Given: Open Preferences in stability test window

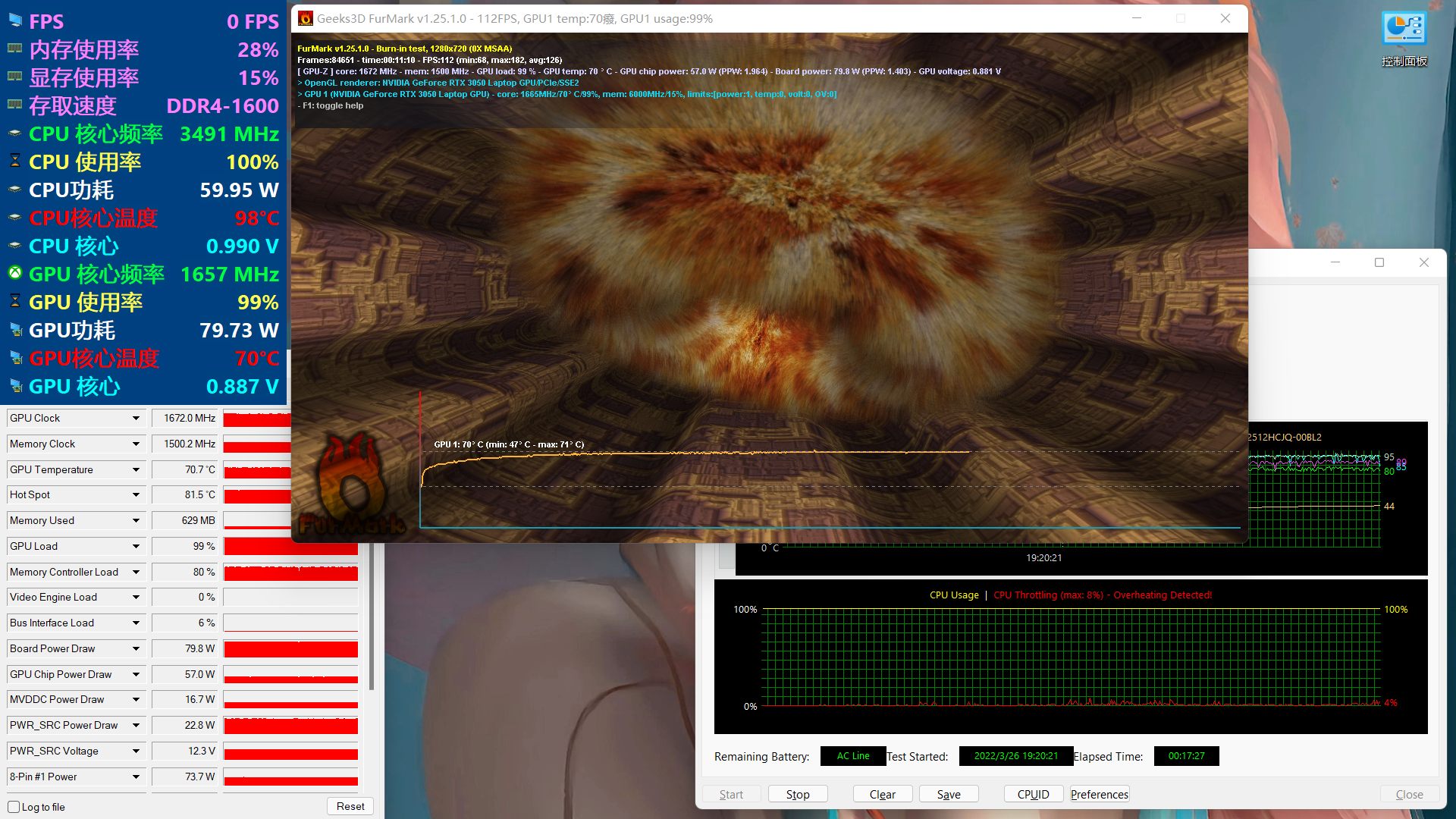Looking at the screenshot, I should [1100, 794].
